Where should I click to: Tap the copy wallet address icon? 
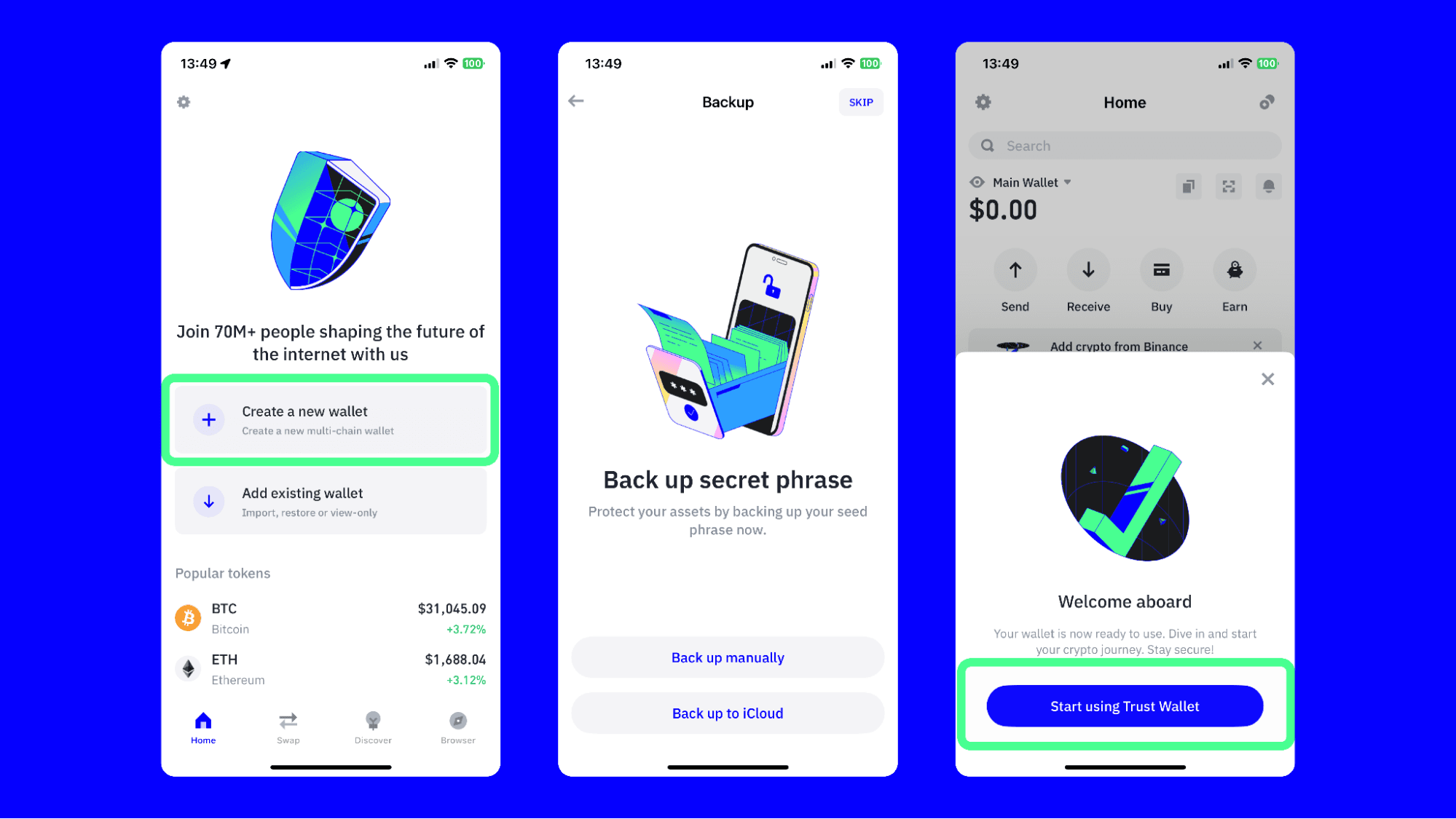(x=1189, y=186)
